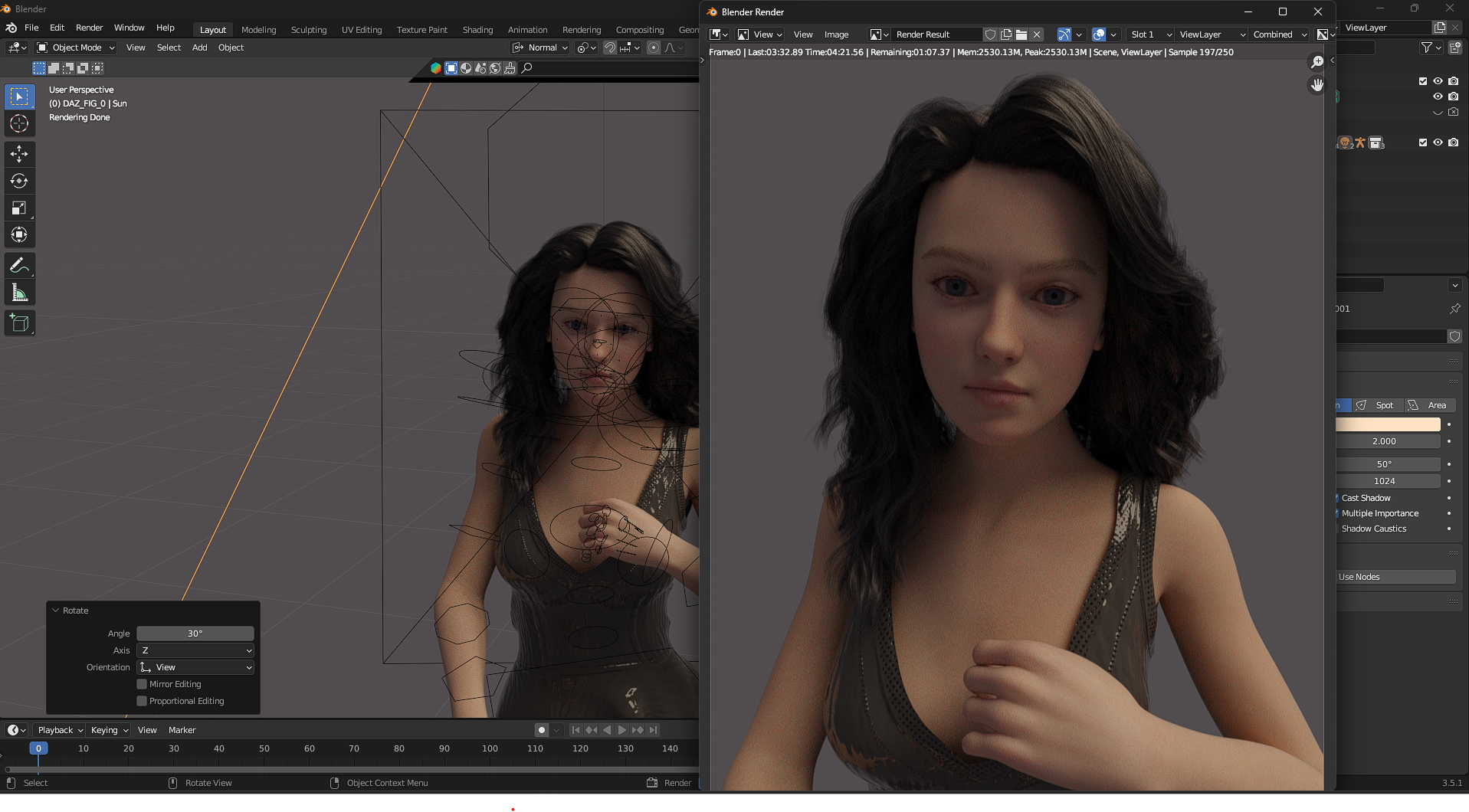
Task: Set selection mode to extend
Action: coord(54,68)
